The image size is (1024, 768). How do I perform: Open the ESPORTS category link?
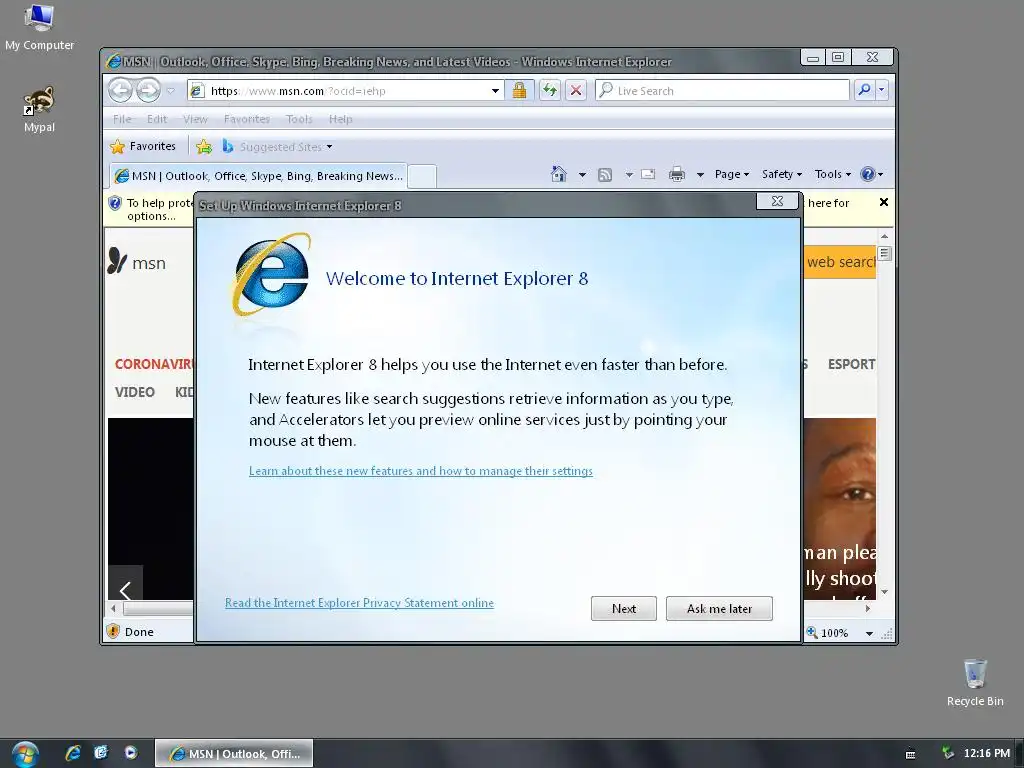pyautogui.click(x=852, y=364)
